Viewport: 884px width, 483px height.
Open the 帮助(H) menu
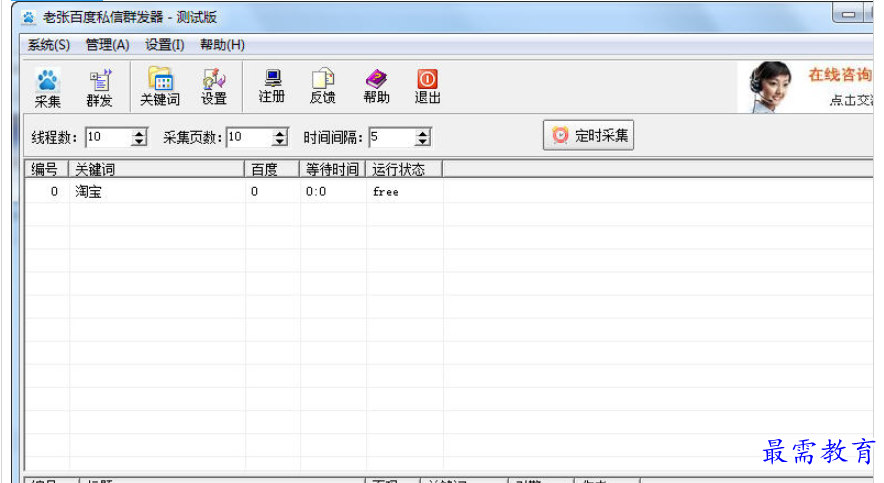(222, 45)
